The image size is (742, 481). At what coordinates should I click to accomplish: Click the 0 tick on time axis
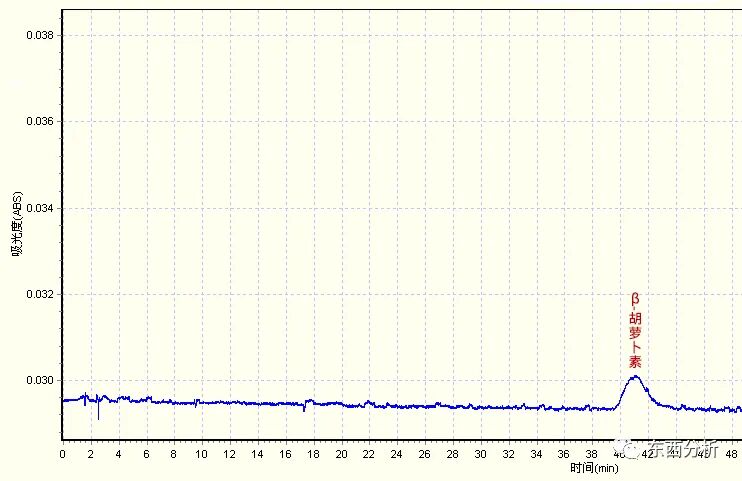click(x=62, y=454)
